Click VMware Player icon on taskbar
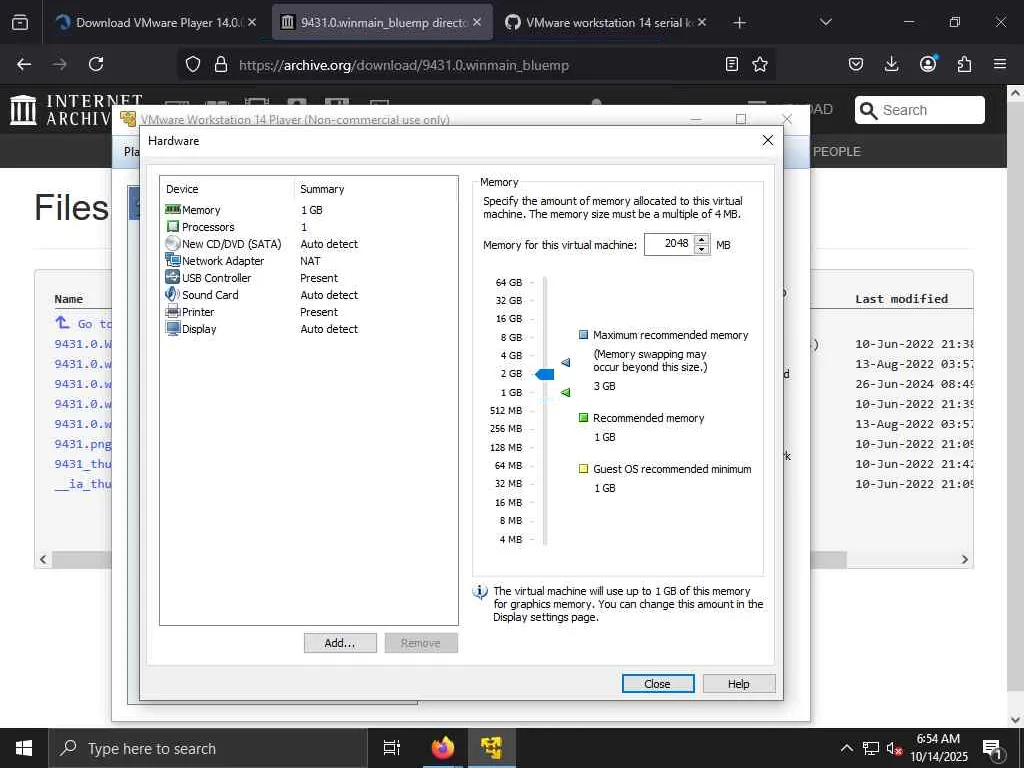This screenshot has width=1024, height=768. [x=491, y=748]
